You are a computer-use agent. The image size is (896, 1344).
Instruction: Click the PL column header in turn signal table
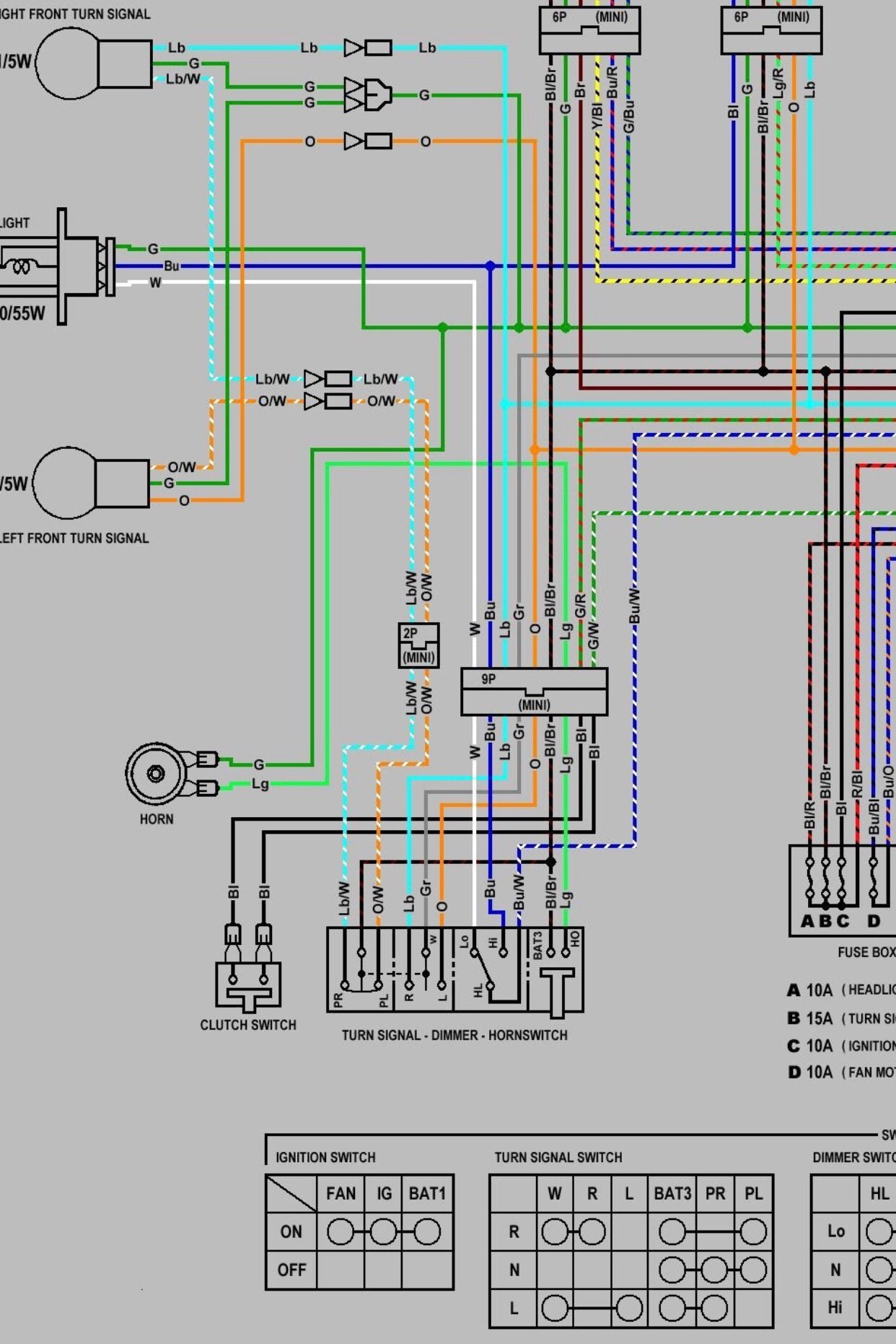753,1194
